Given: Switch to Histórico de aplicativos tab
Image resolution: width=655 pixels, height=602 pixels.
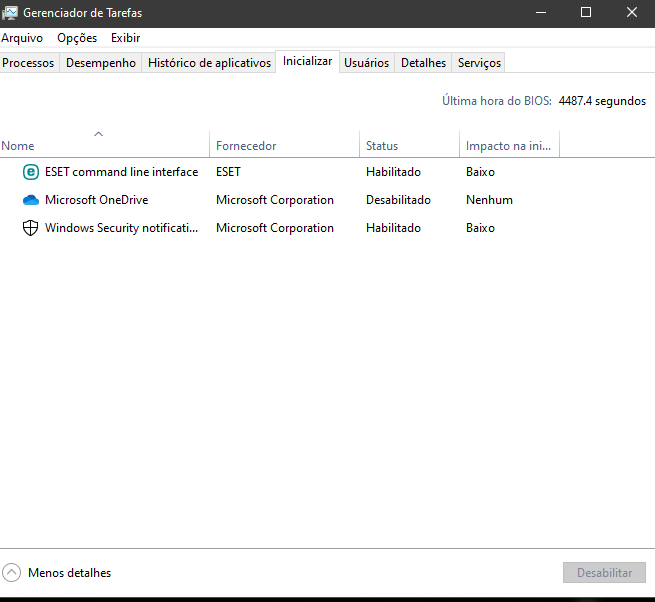Looking at the screenshot, I should [209, 63].
